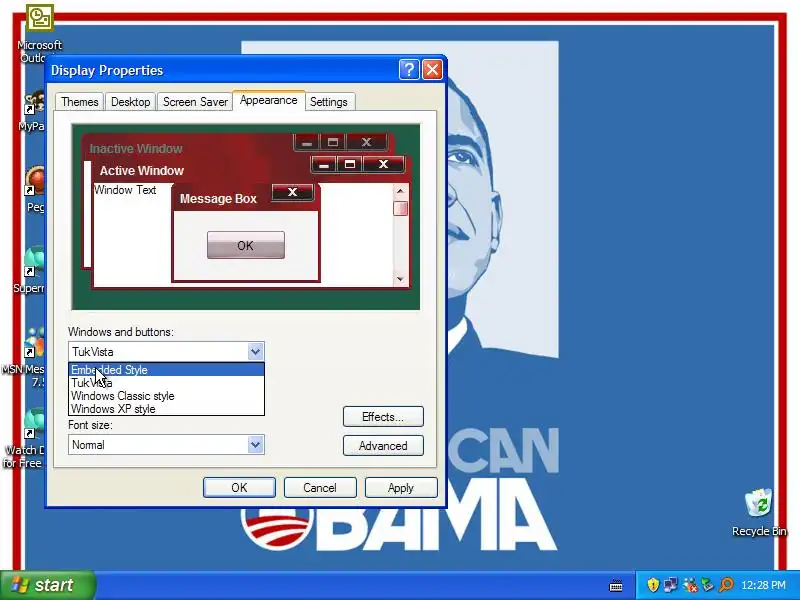The width and height of the screenshot is (800, 600).
Task: Click the preview Active Window close button
Action: (x=384, y=164)
